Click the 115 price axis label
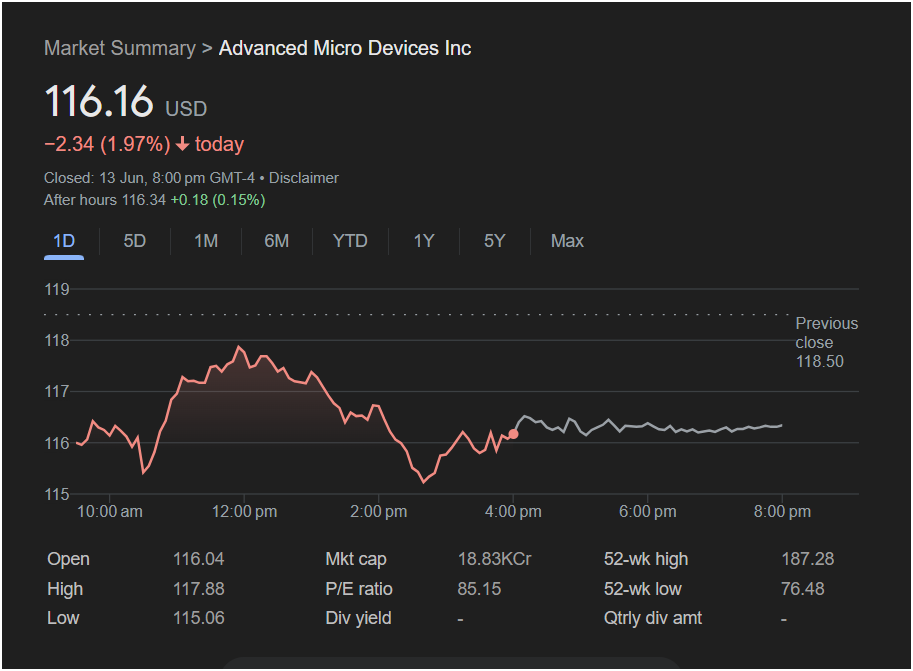 [x=57, y=495]
